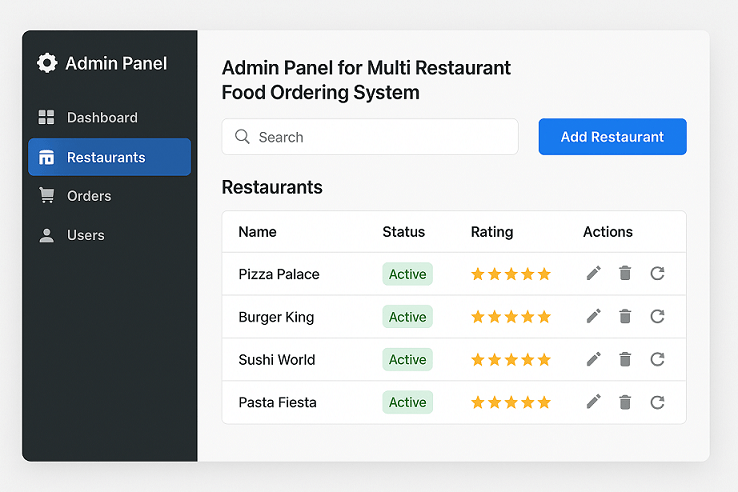Focus the Search input field
738x492 pixels.
[x=380, y=137]
